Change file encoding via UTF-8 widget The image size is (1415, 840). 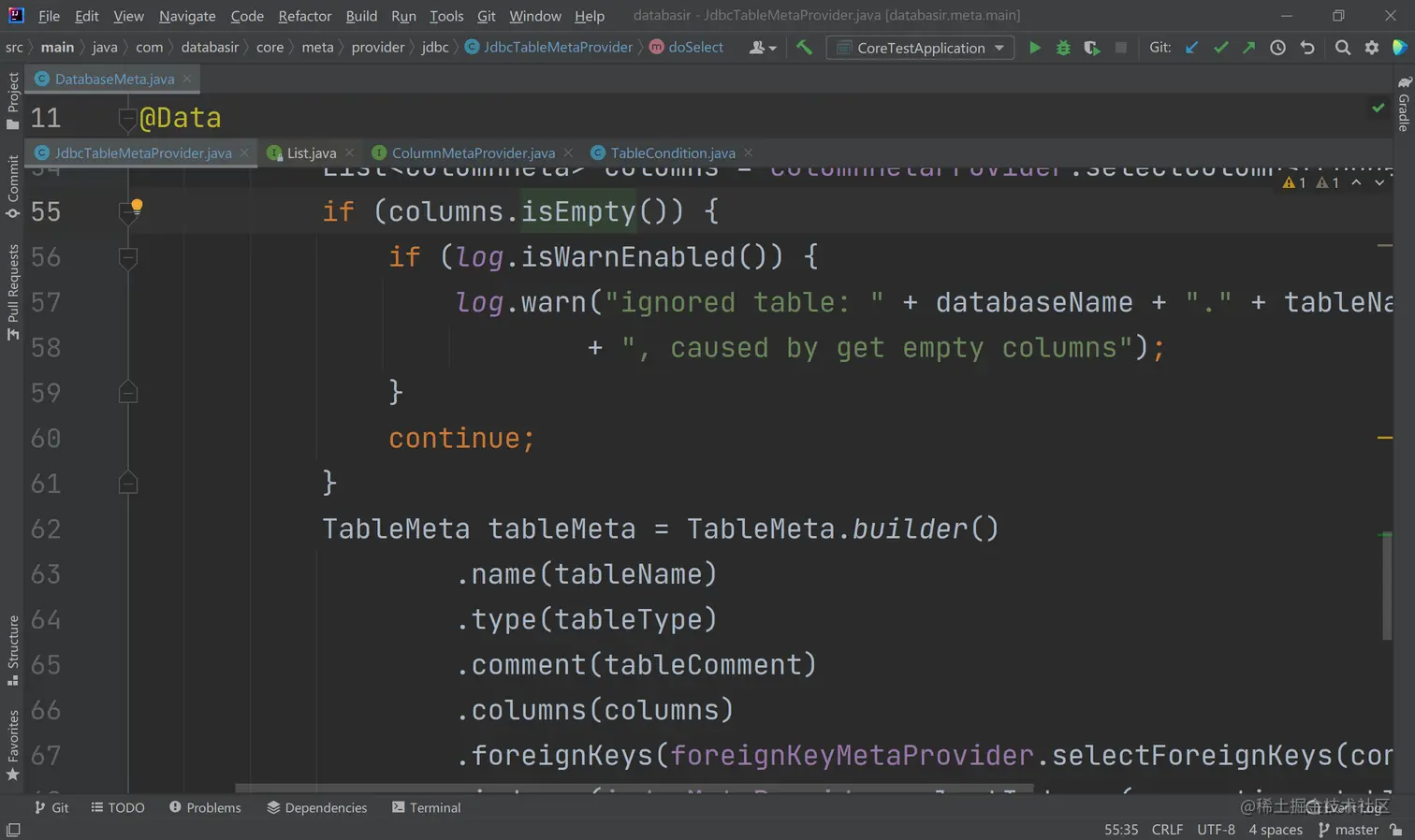pos(1216,830)
